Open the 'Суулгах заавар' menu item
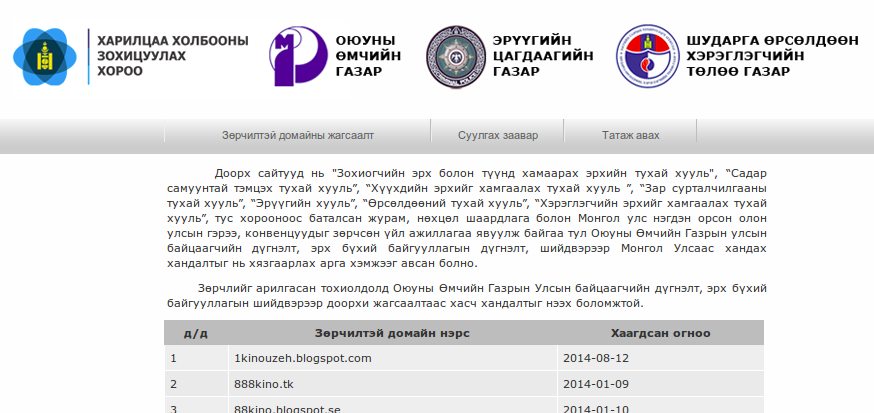This screenshot has height=413, width=874. (497, 136)
